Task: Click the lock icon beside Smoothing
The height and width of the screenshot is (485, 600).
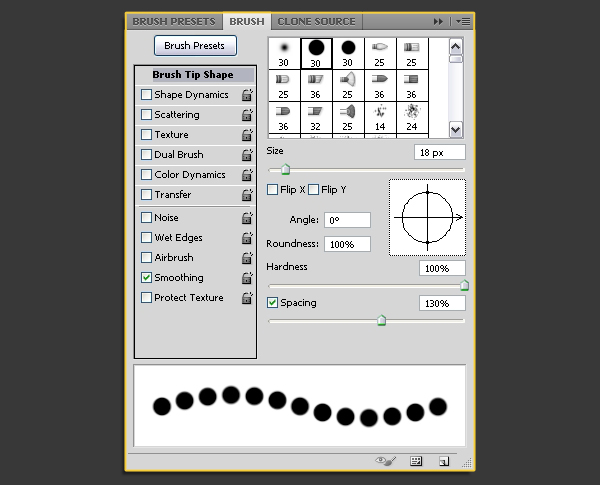Action: tap(246, 278)
